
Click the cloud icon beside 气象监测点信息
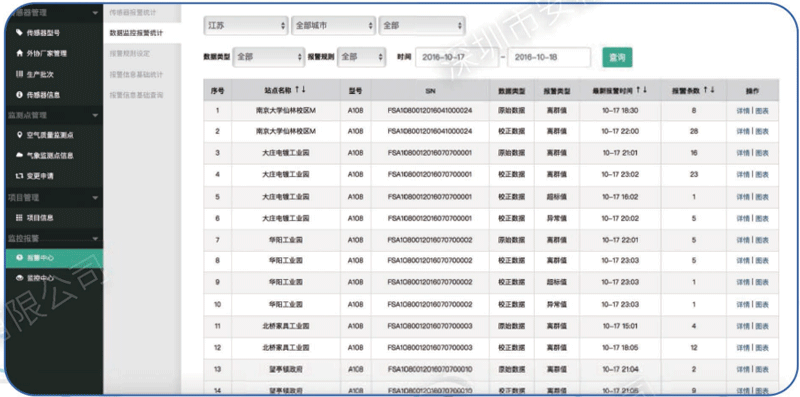point(19,155)
